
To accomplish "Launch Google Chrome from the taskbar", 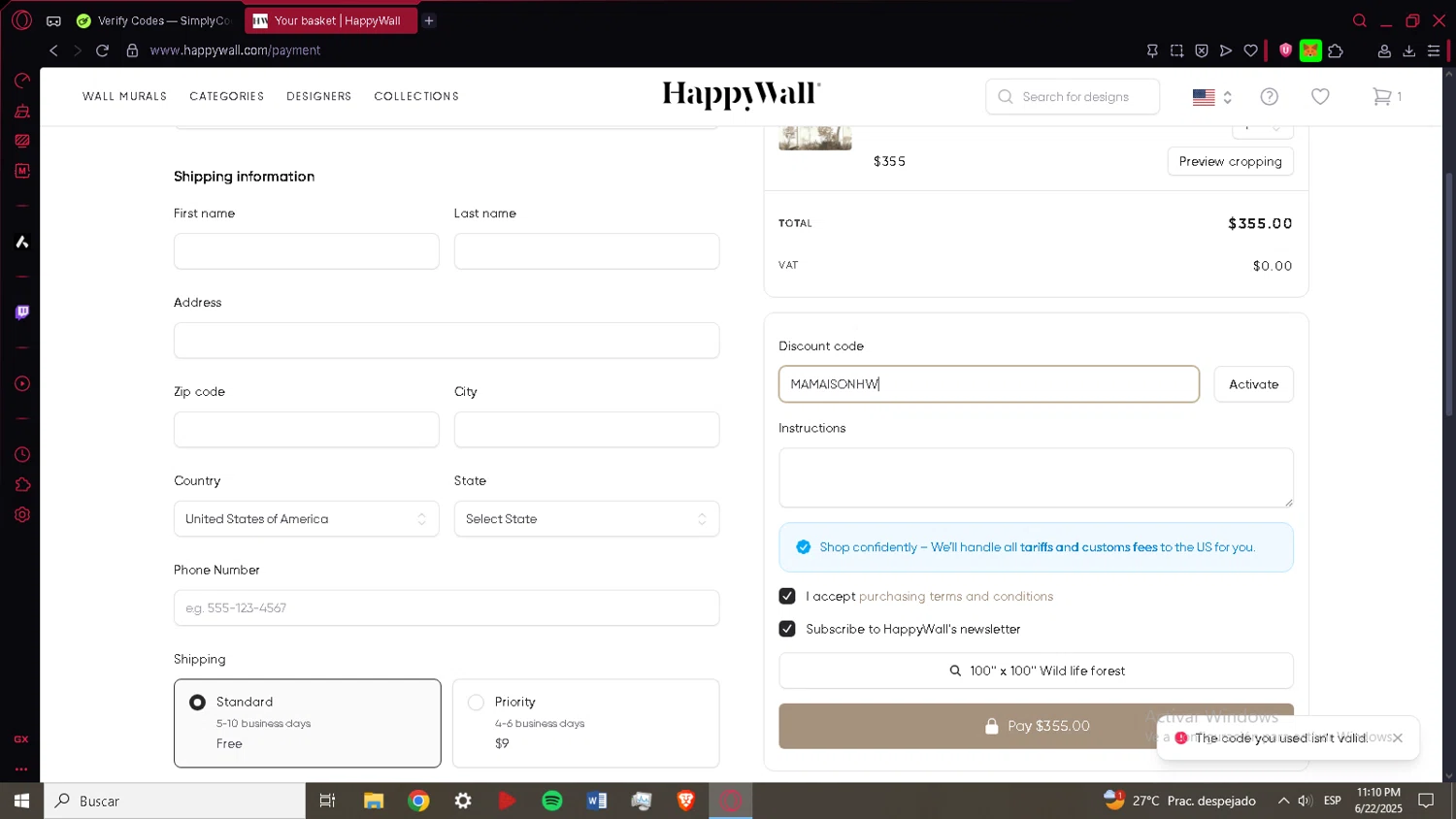I will pos(418,801).
